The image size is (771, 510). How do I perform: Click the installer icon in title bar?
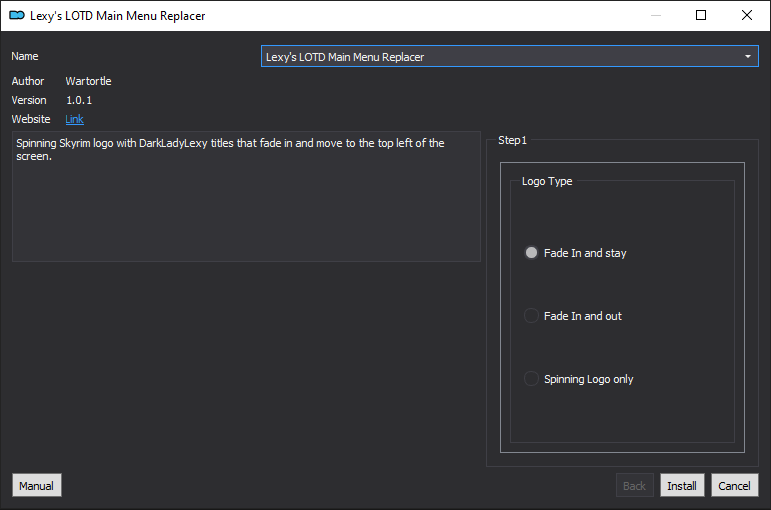[x=17, y=15]
